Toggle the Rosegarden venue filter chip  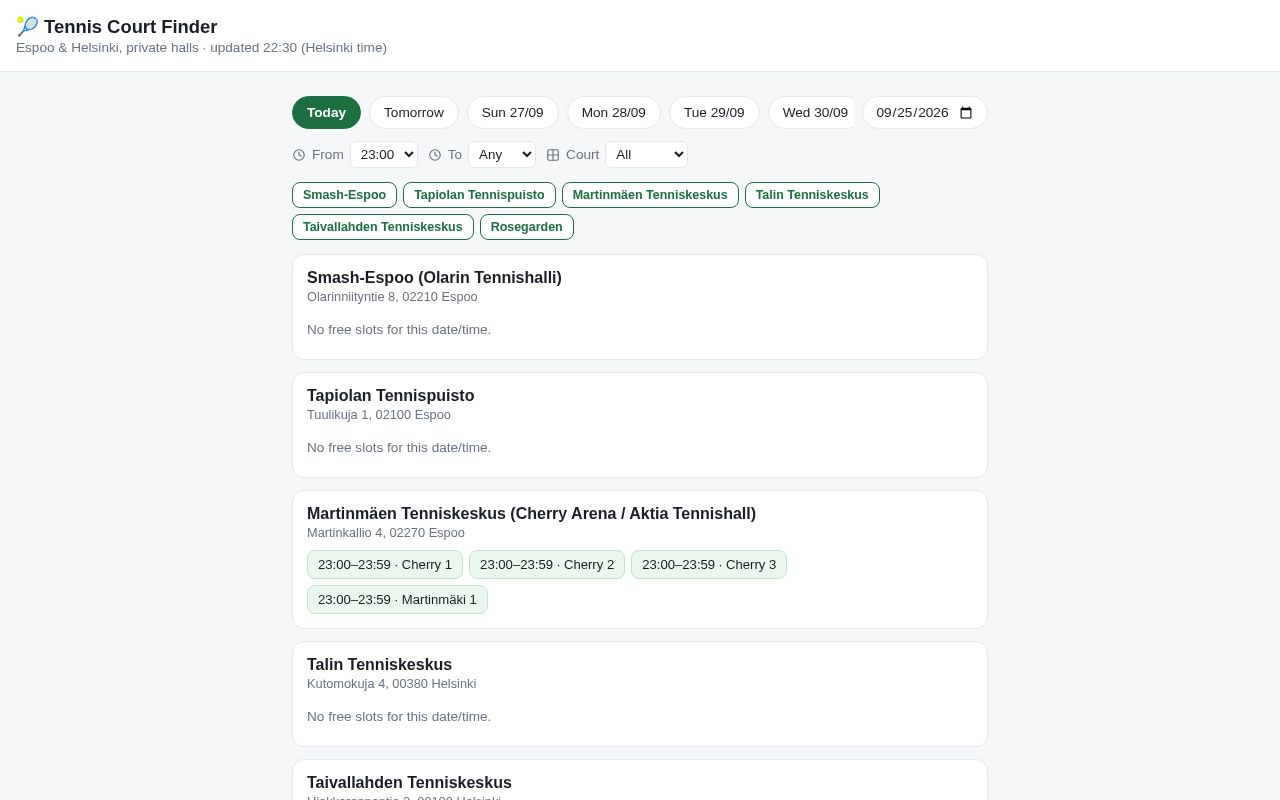pos(527,227)
